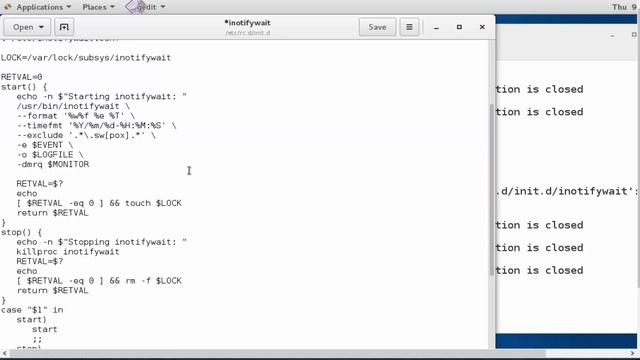Screen dimensions: 640x360
Task: Click the horizontal scrollbar at the bottom
Action: pyautogui.click(x=278, y=353)
